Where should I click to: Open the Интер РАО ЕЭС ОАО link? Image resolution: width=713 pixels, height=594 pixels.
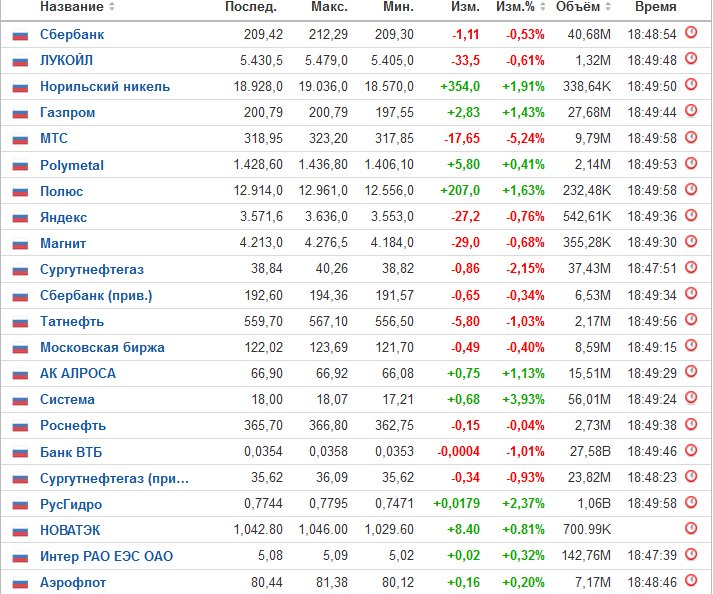coord(106,556)
